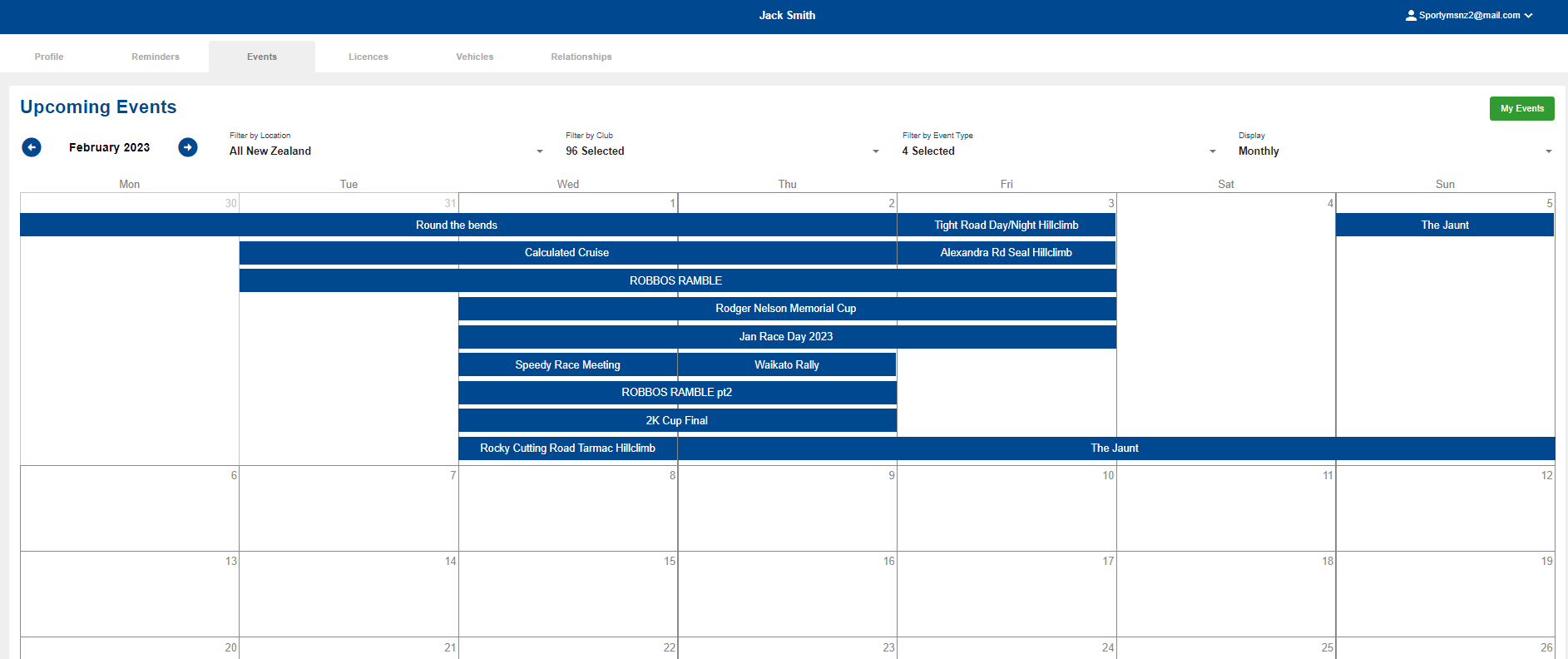The image size is (1568, 659).
Task: Click the My Events button
Action: pyautogui.click(x=1521, y=108)
